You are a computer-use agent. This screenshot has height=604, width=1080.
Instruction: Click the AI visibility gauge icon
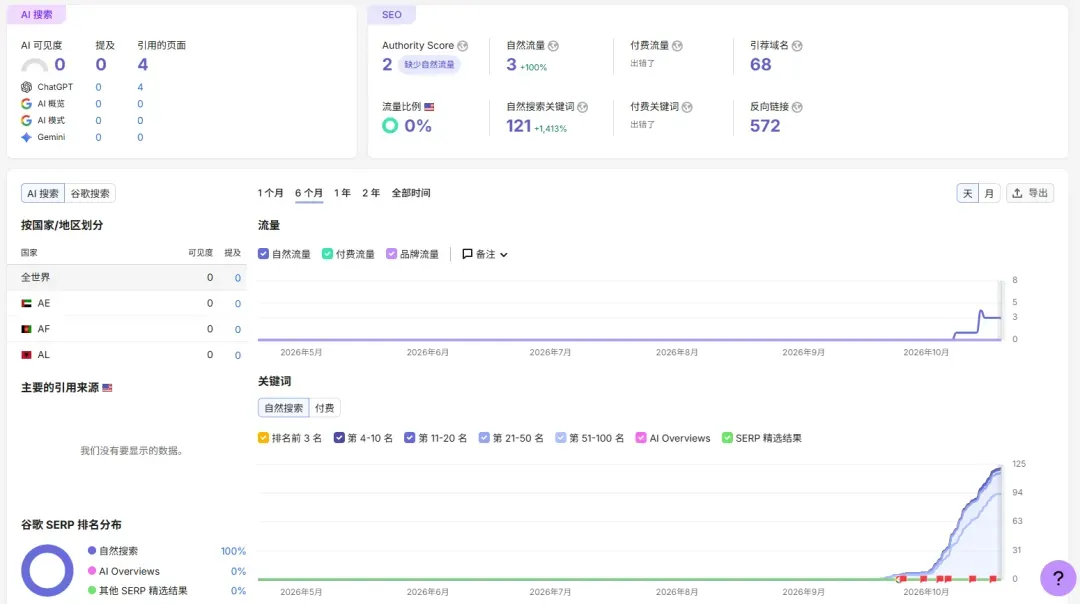click(34, 65)
